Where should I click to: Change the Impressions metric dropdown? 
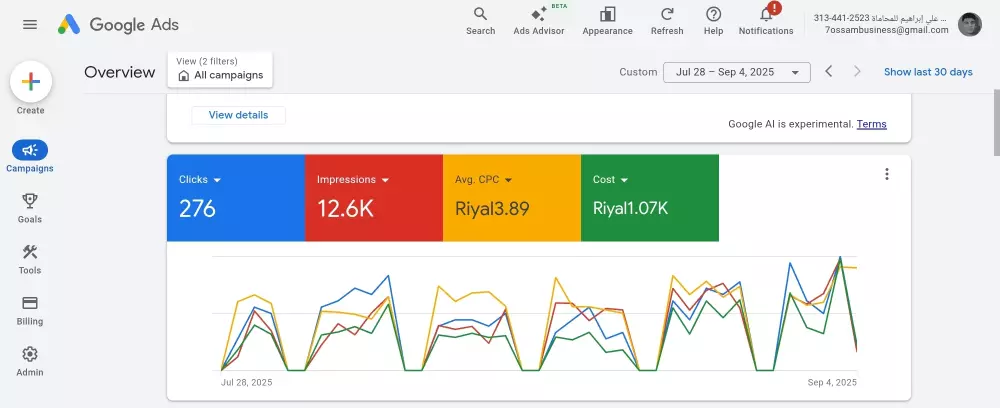353,180
